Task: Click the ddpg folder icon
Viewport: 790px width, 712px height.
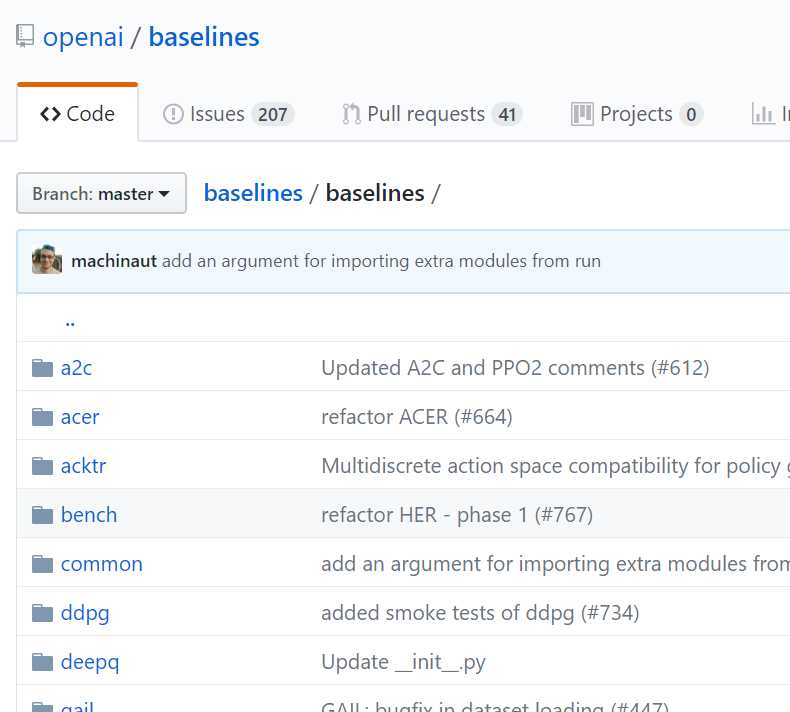Action: click(42, 613)
